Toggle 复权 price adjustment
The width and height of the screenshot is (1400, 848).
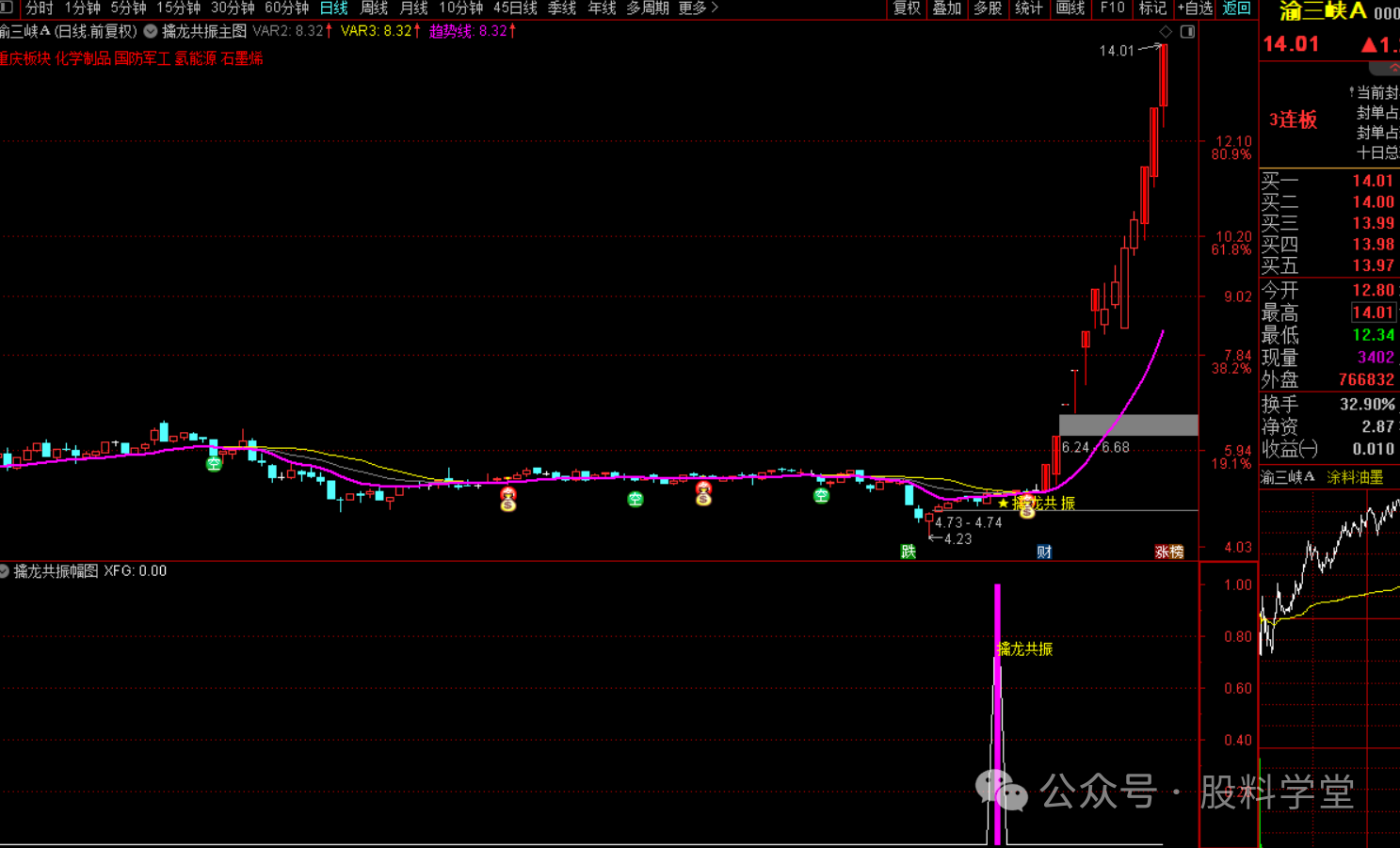[x=907, y=8]
